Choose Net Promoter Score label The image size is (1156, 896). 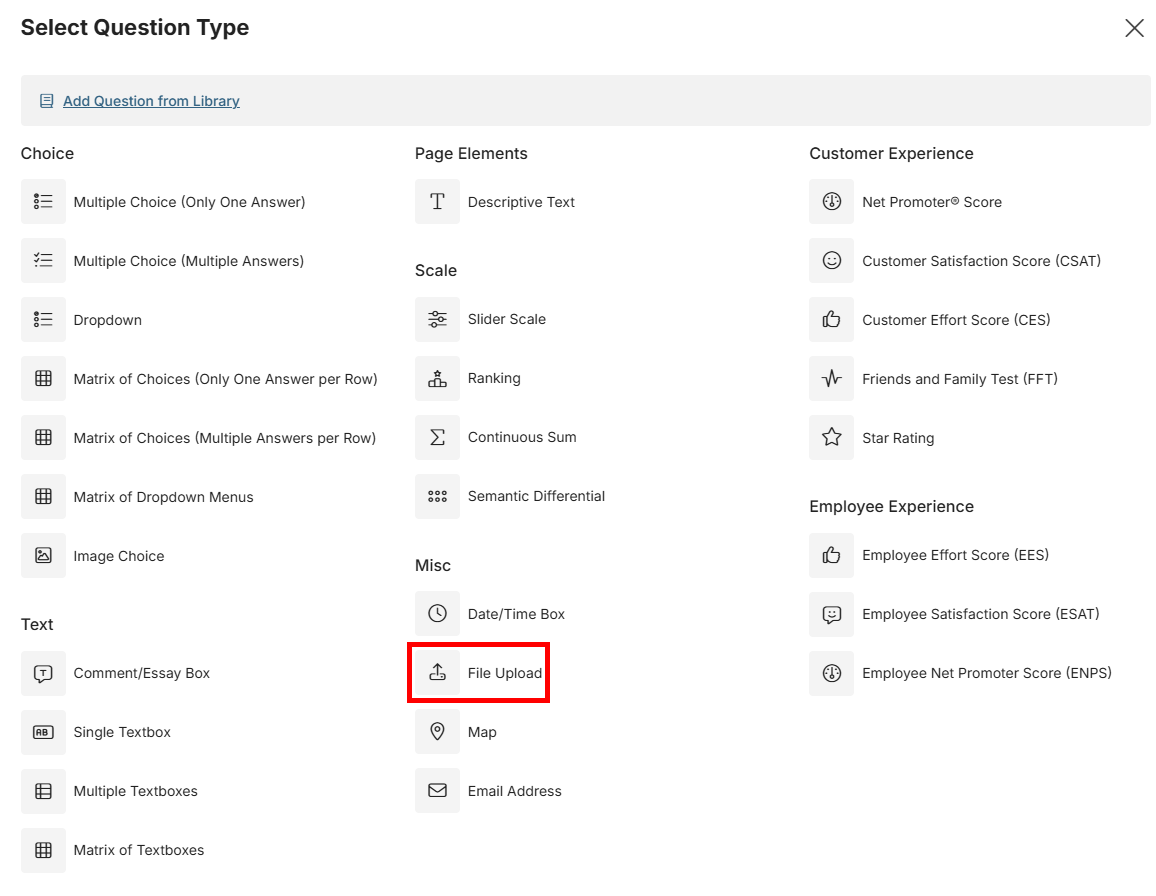point(932,202)
